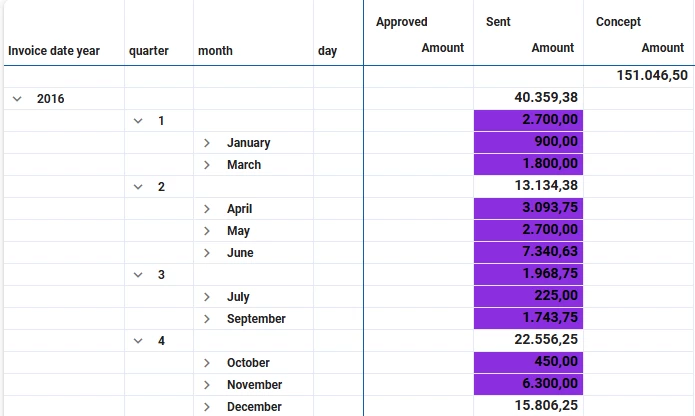Screen dimensions: 695x416
Task: Expand the October month row
Action: click(207, 363)
